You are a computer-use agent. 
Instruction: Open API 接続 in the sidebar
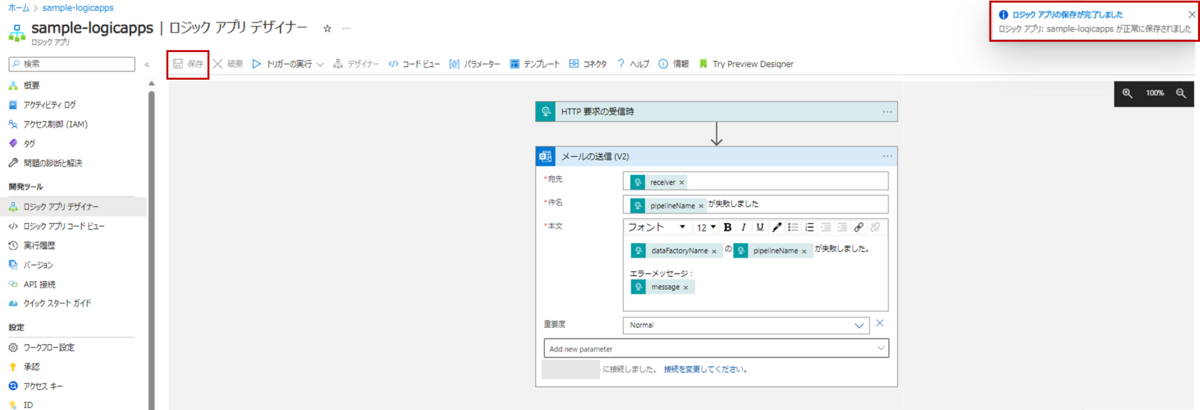tap(32, 284)
